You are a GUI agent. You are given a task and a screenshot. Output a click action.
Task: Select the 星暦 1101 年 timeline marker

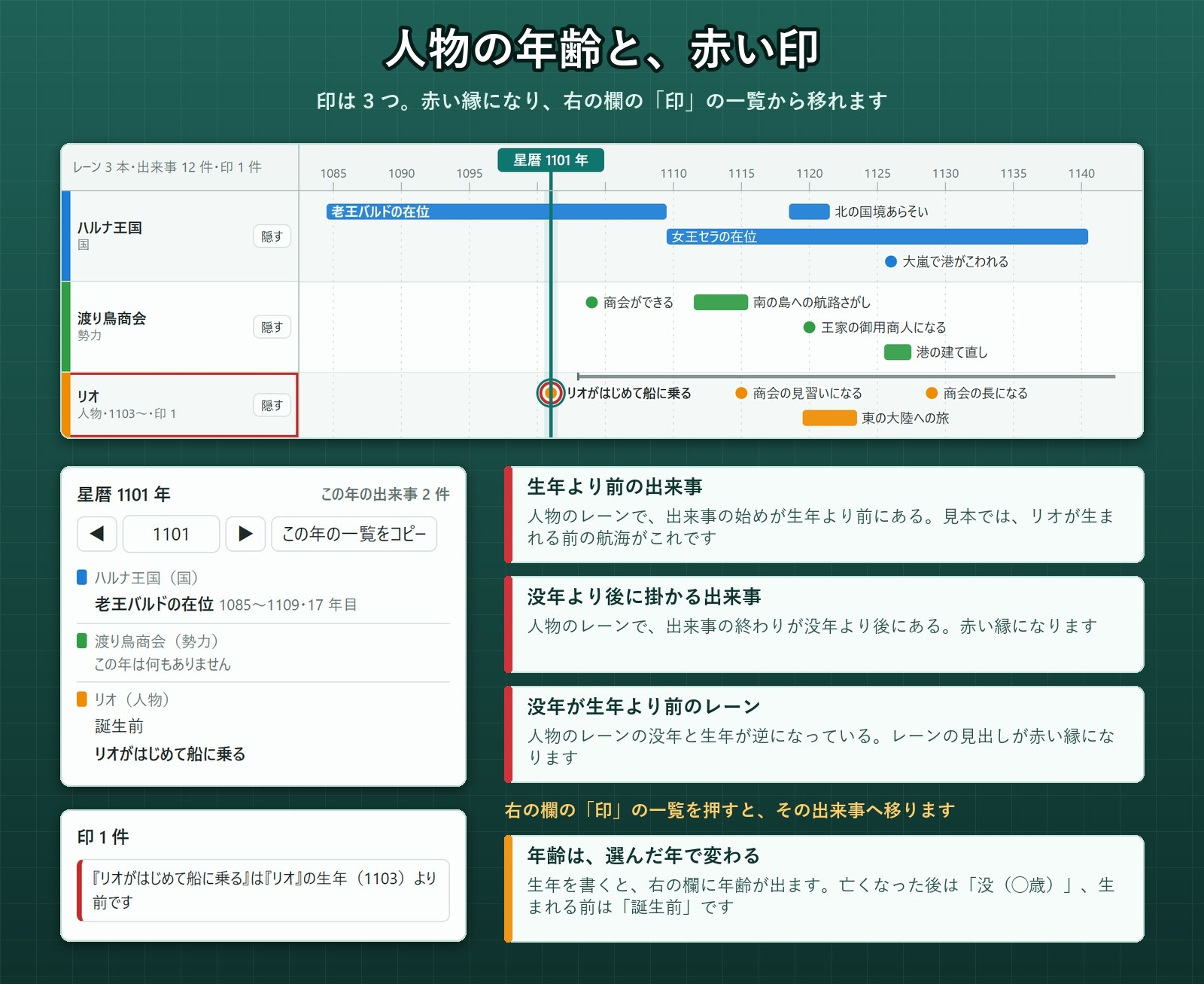(x=551, y=160)
